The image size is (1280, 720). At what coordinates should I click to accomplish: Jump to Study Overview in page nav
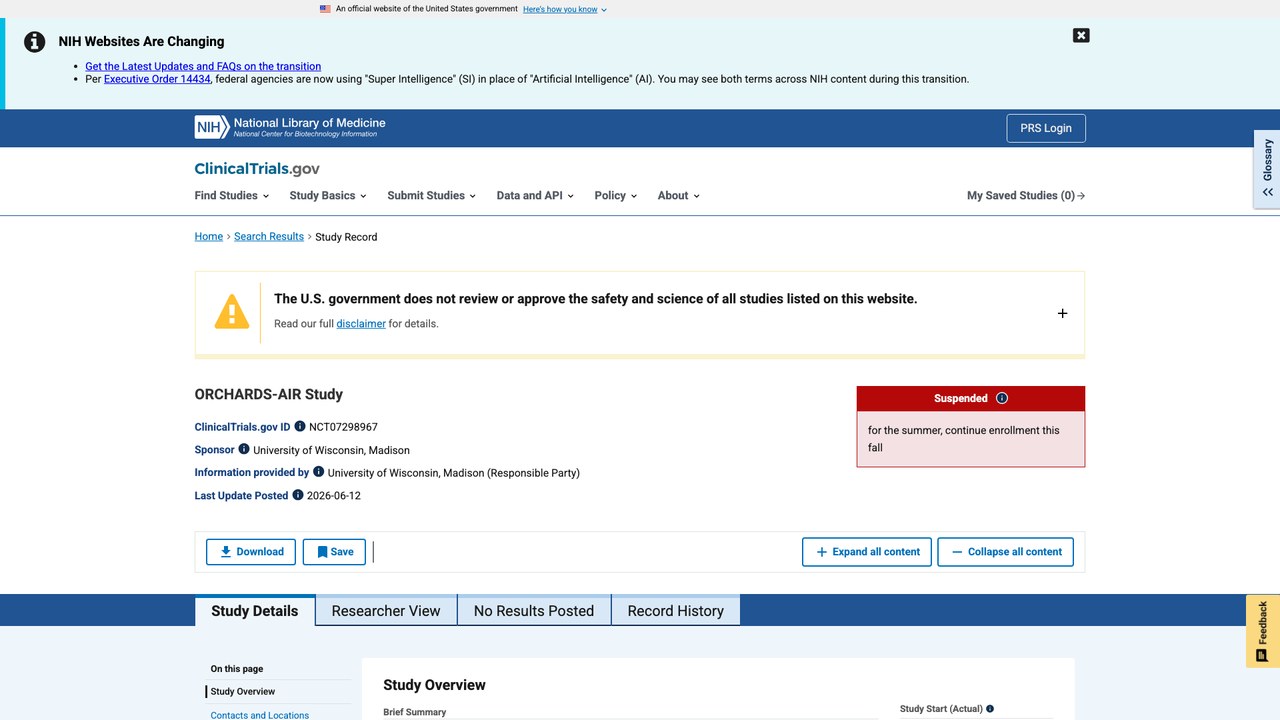coord(243,692)
